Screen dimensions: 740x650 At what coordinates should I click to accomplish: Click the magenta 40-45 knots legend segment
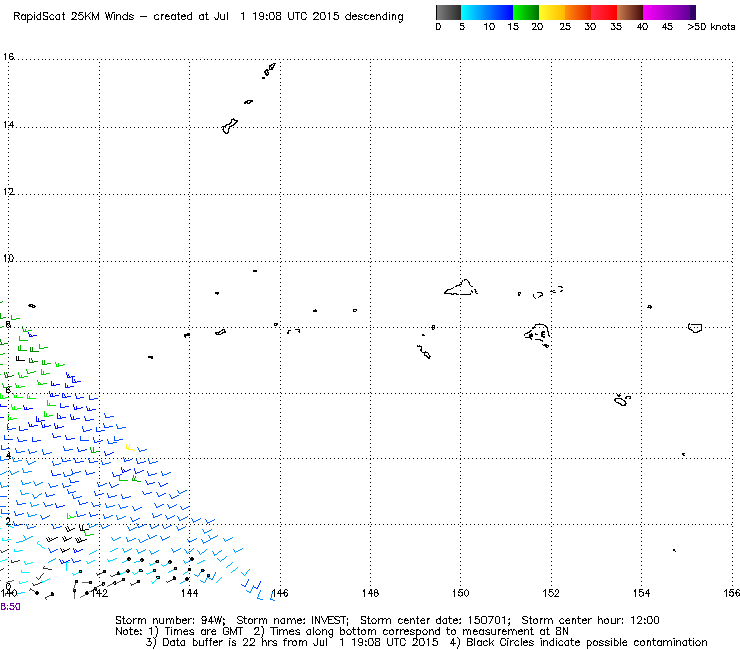[656, 12]
